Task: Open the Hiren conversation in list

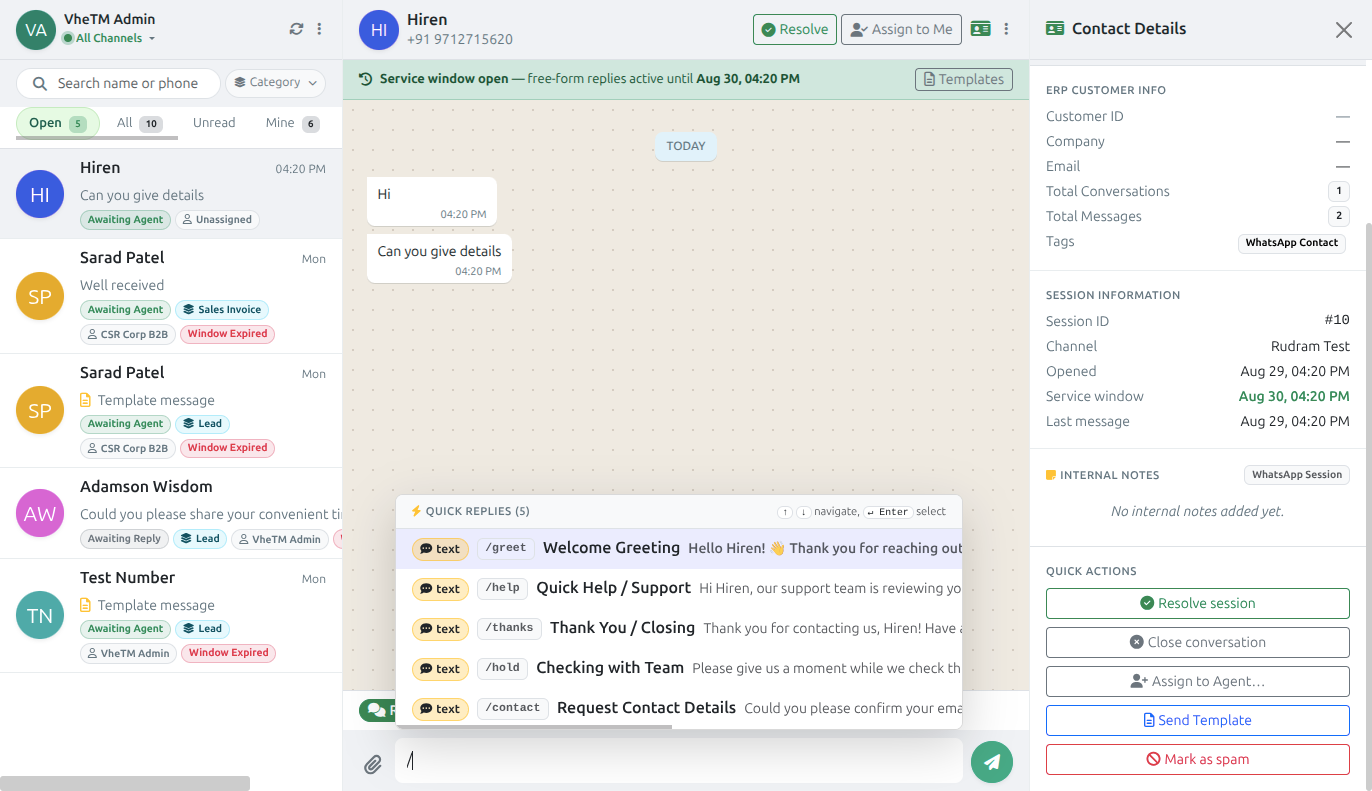Action: point(171,194)
